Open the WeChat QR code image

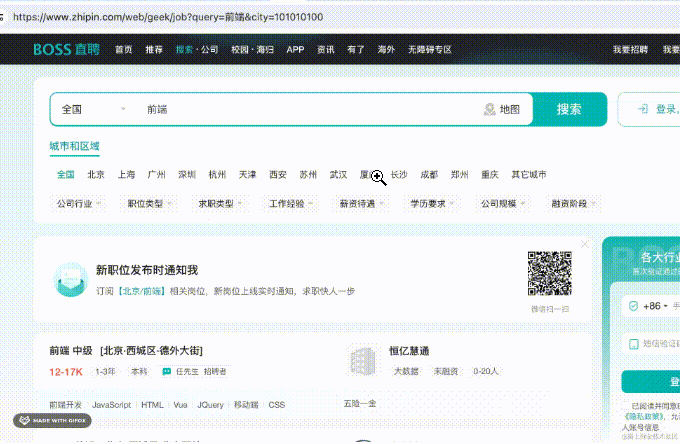[x=549, y=273]
